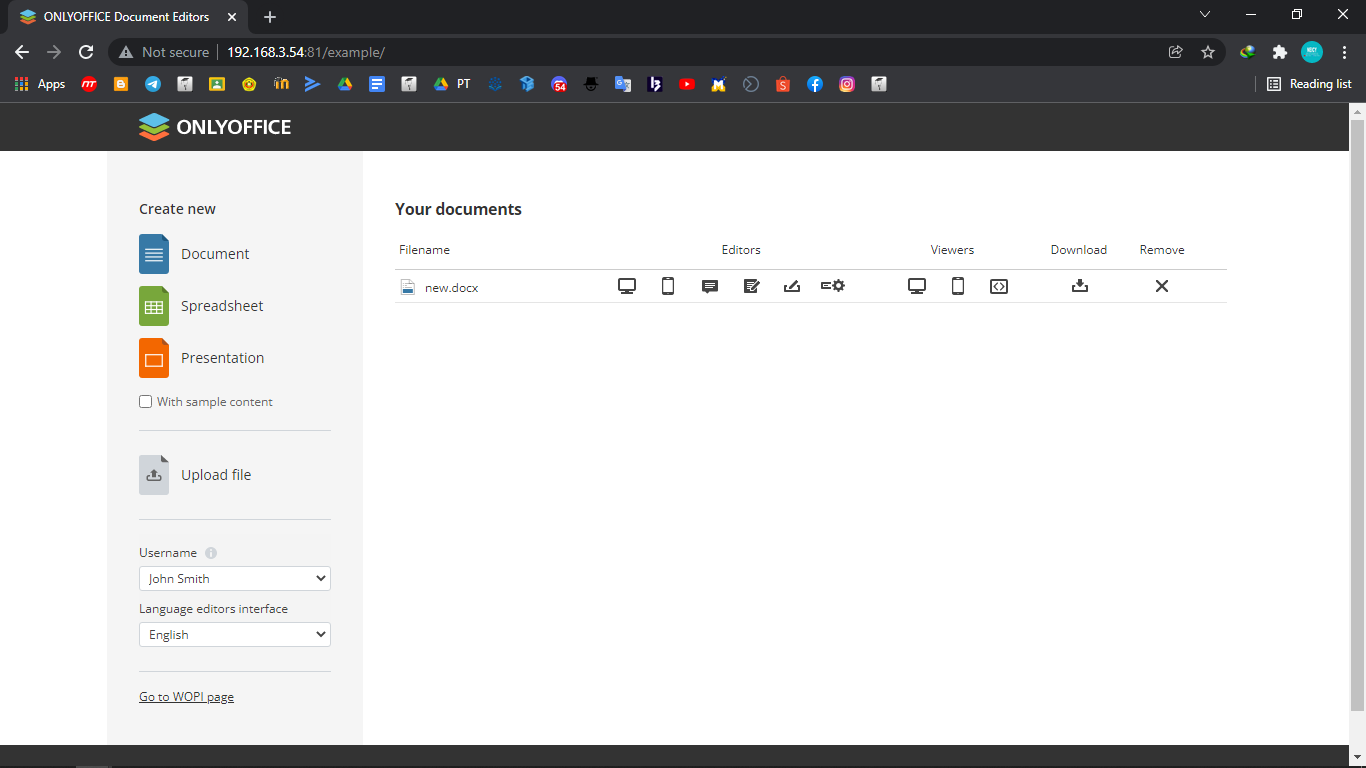
Task: Click the Viewers column header
Action: pos(952,250)
